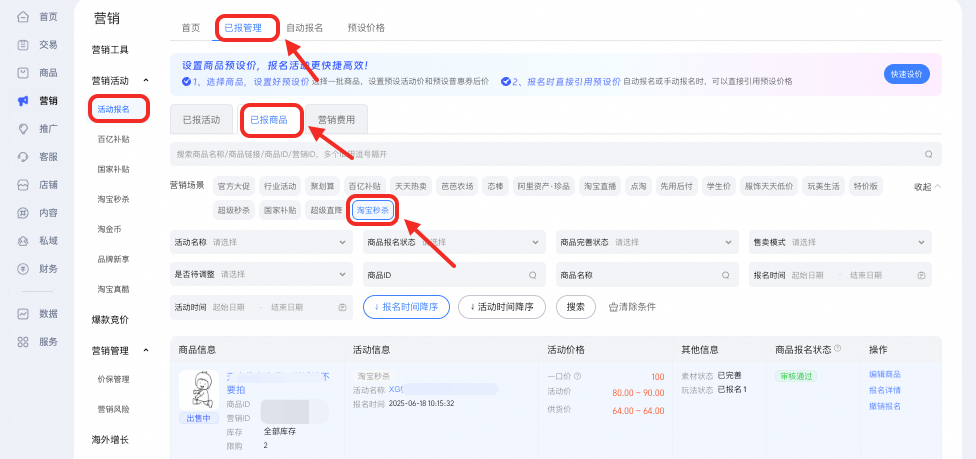Click the 商品 products sidebar icon
Screen dimensions: 976x459
(23, 73)
